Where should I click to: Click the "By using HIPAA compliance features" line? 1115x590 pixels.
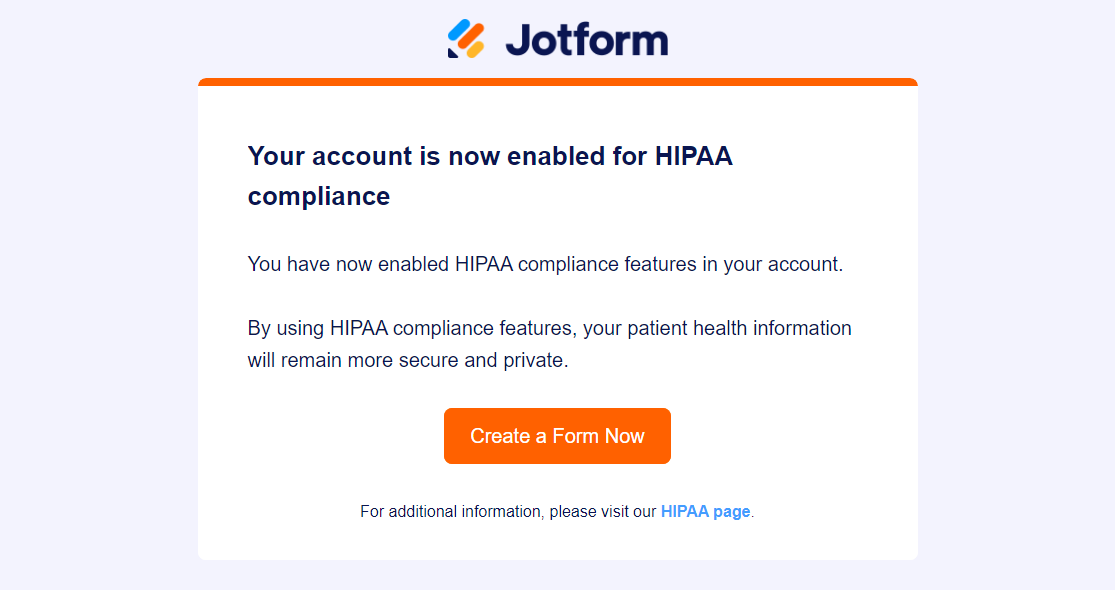pyautogui.click(x=549, y=328)
